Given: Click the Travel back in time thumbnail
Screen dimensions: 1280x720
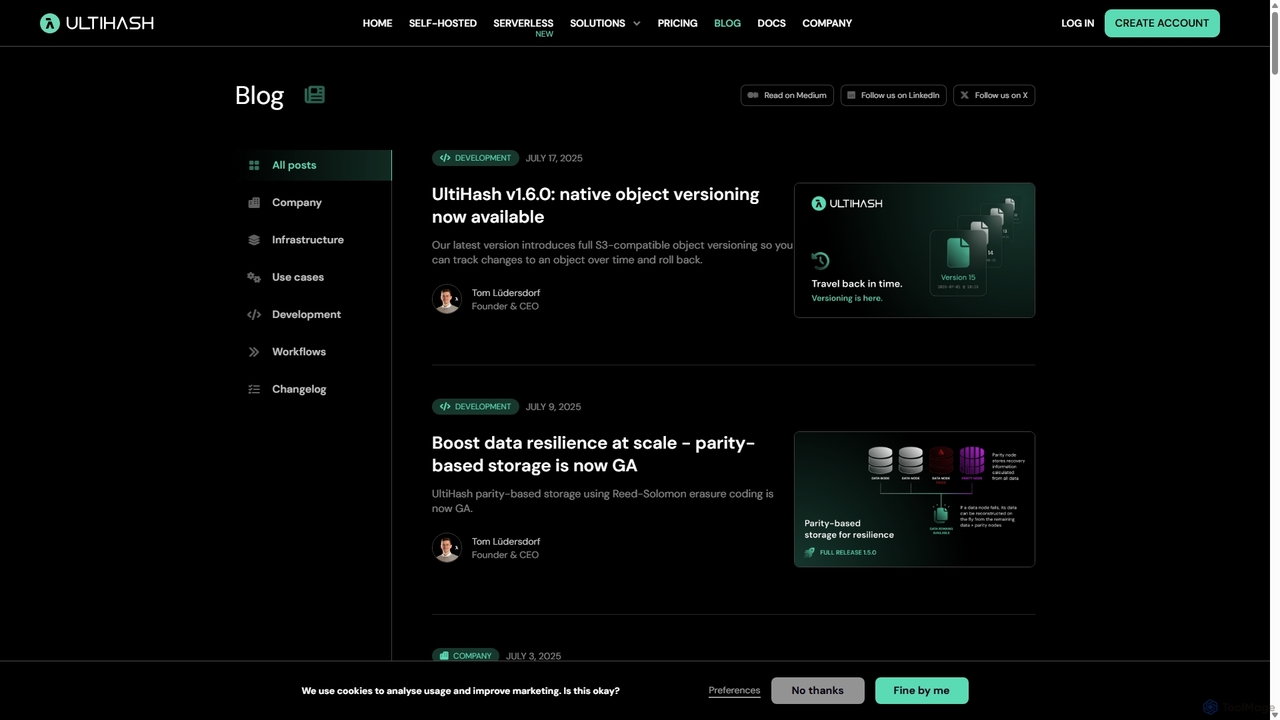Looking at the screenshot, I should point(914,250).
